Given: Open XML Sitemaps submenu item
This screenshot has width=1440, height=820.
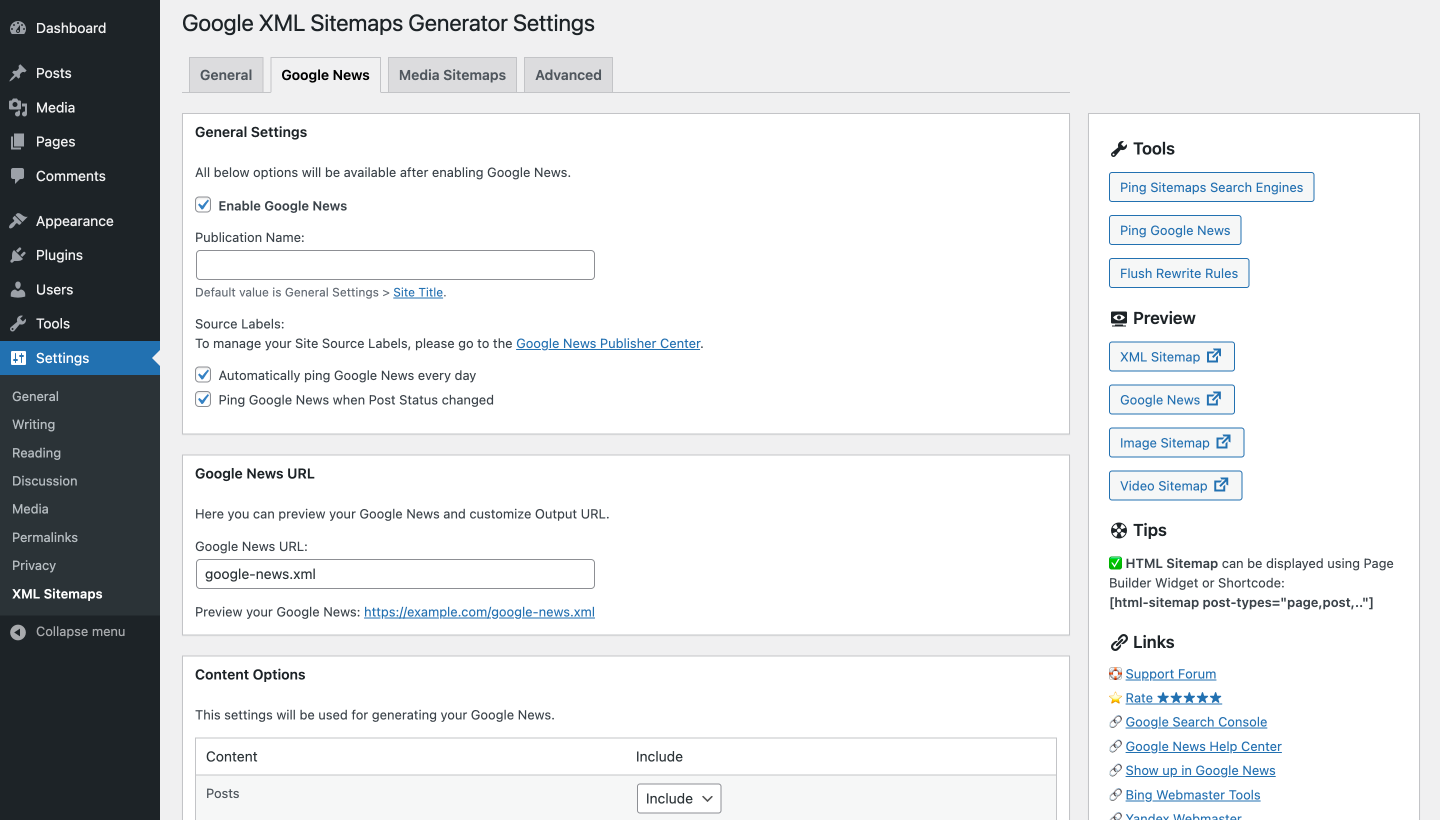Looking at the screenshot, I should (57, 594).
